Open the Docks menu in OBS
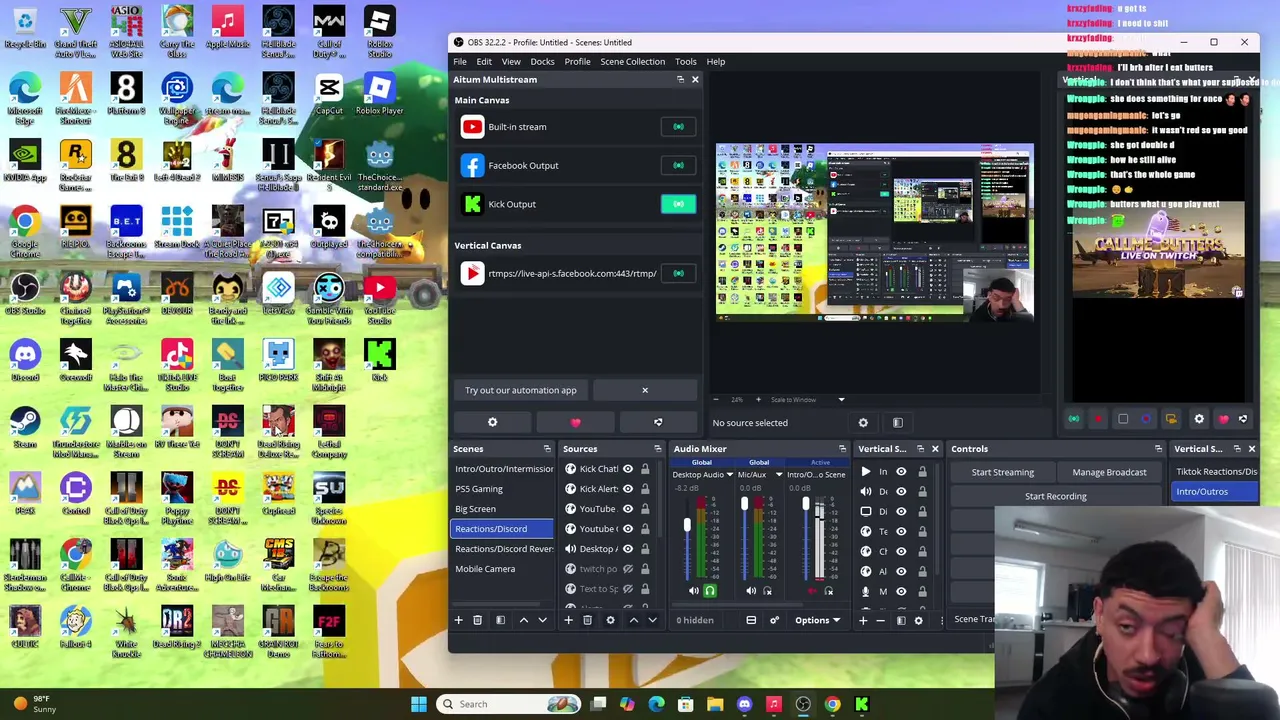 (542, 62)
